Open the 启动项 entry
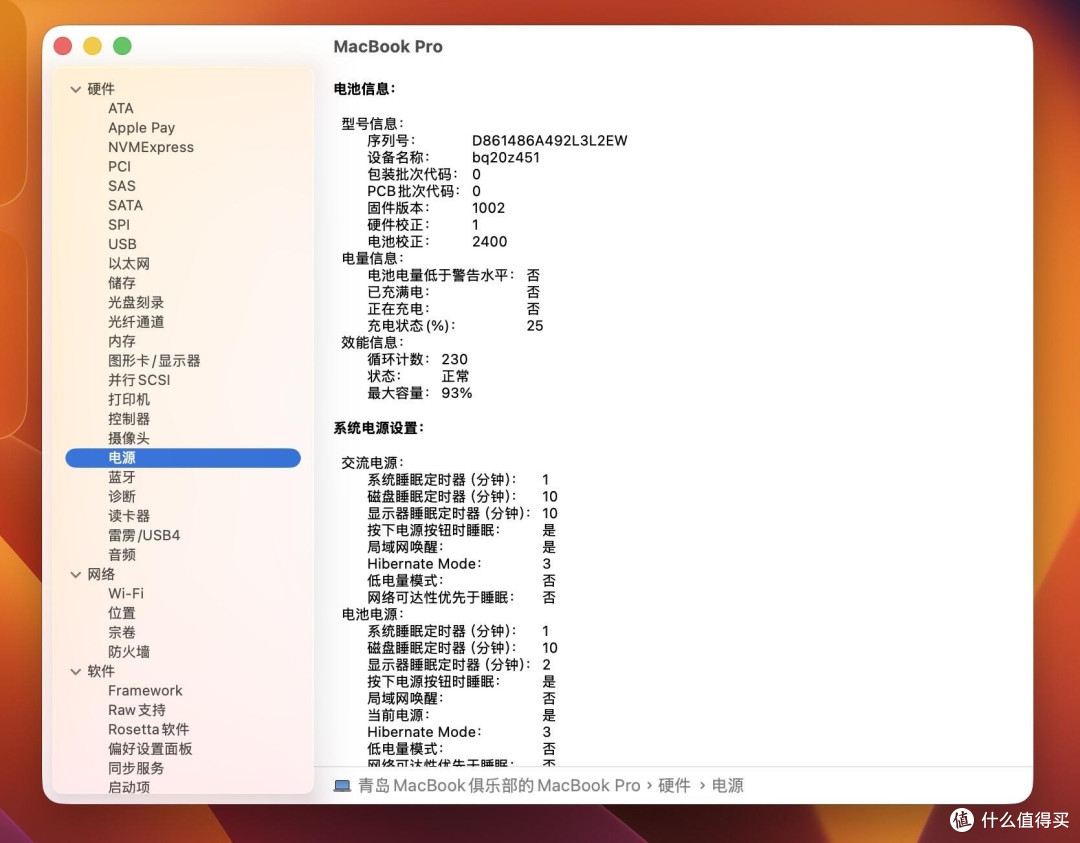Screen dimensions: 1080x843 (129, 787)
